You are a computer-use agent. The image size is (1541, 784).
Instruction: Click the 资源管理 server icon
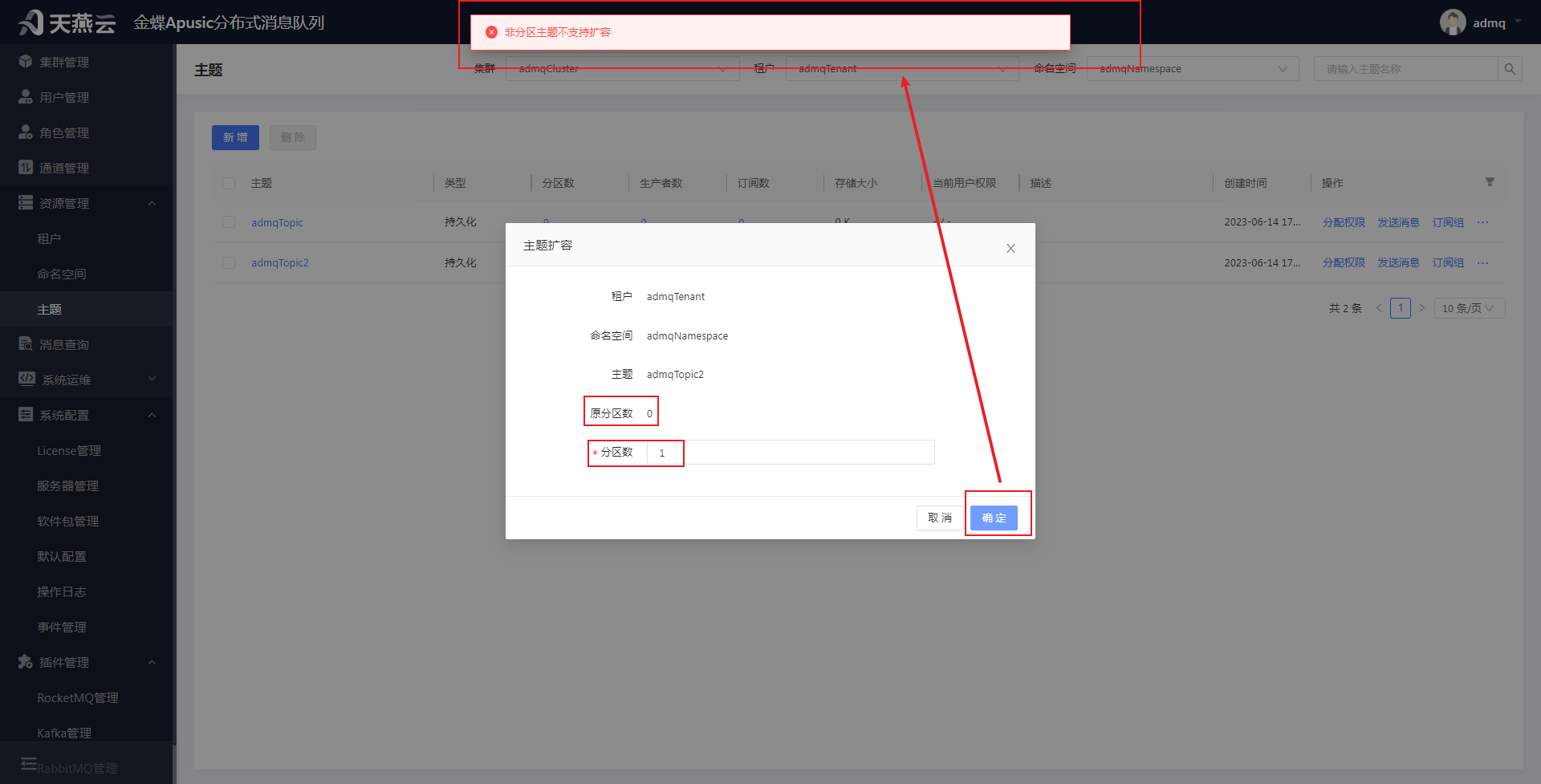pyautogui.click(x=26, y=203)
